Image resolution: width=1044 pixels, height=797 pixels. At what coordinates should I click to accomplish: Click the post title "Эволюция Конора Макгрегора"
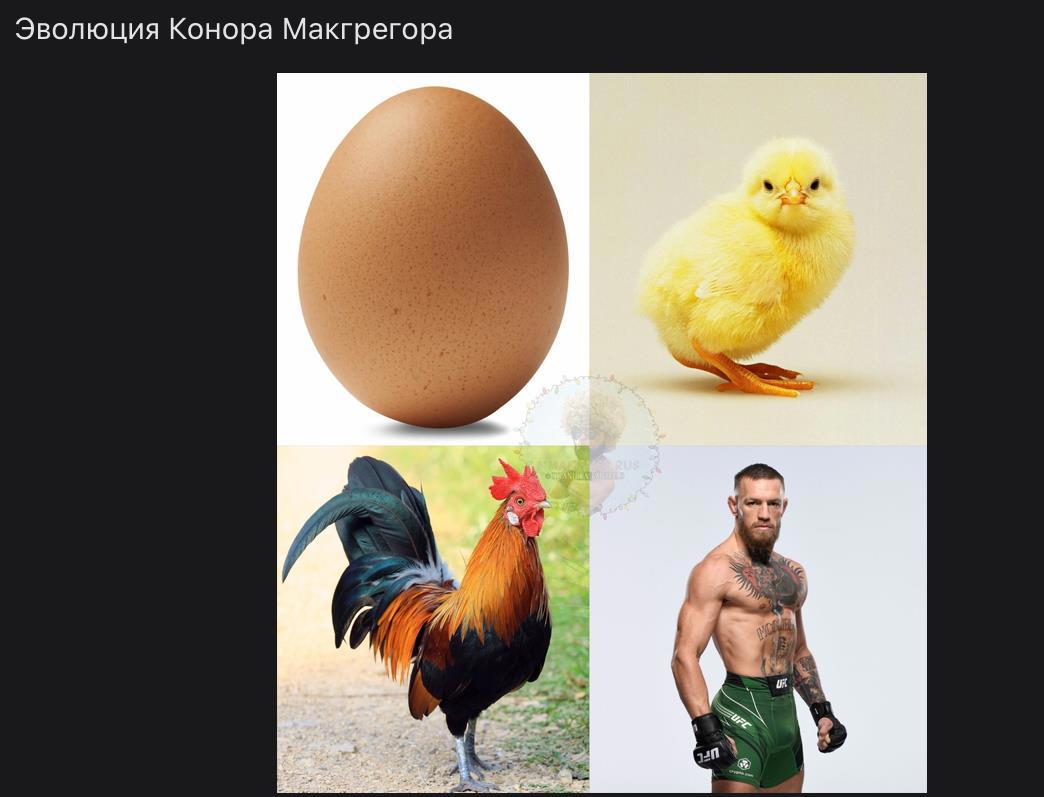(234, 30)
